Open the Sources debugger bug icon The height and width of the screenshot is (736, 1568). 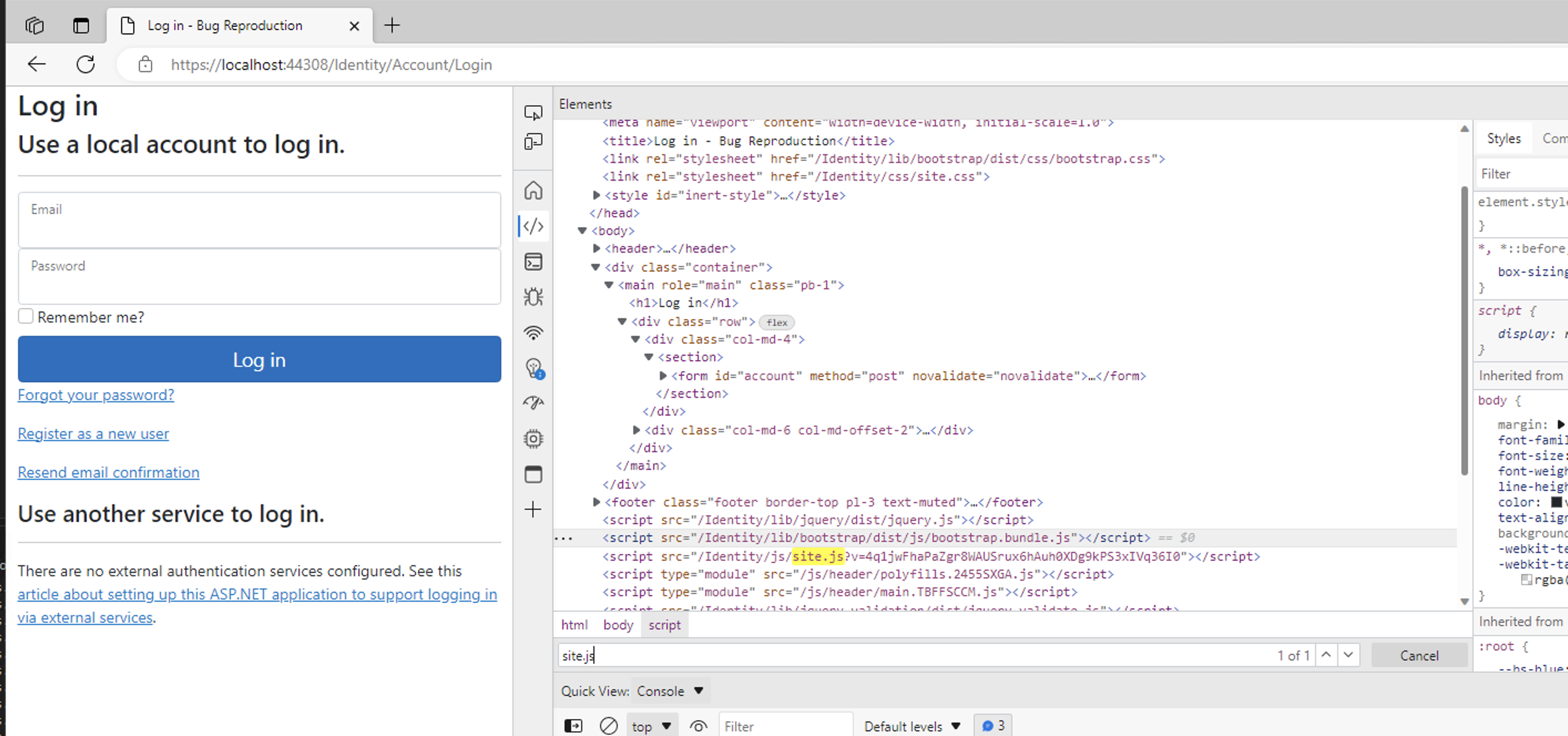click(533, 297)
